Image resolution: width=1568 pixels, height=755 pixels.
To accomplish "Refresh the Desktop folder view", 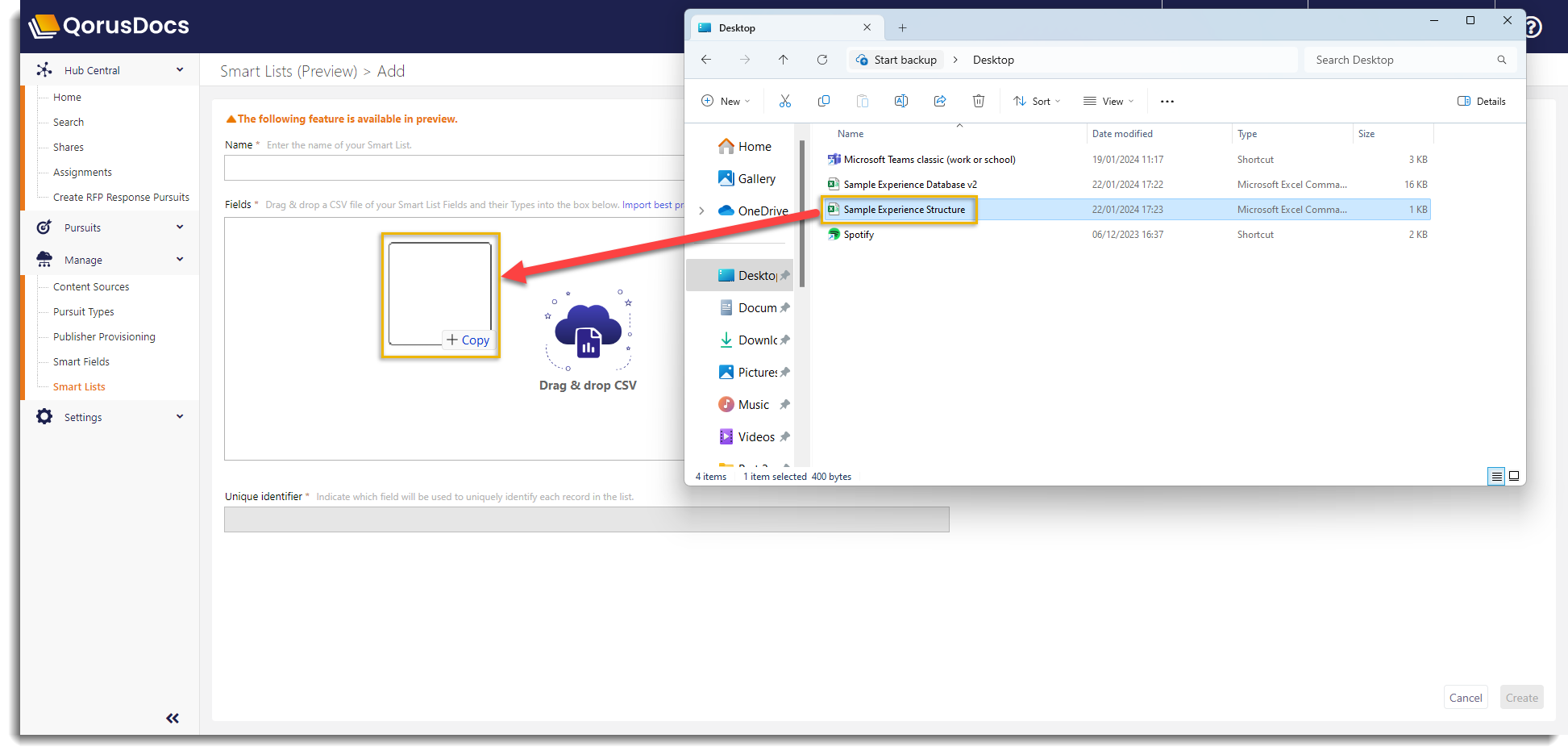I will pyautogui.click(x=821, y=60).
